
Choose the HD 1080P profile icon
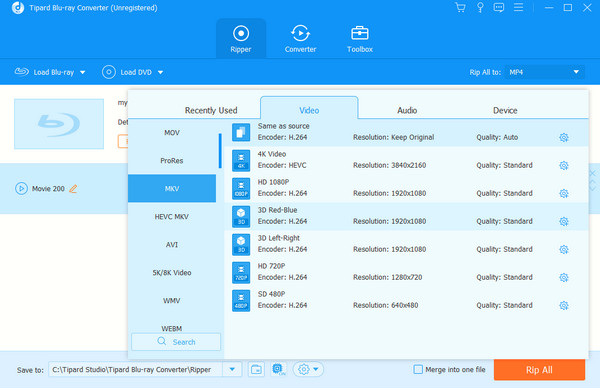[x=241, y=188]
